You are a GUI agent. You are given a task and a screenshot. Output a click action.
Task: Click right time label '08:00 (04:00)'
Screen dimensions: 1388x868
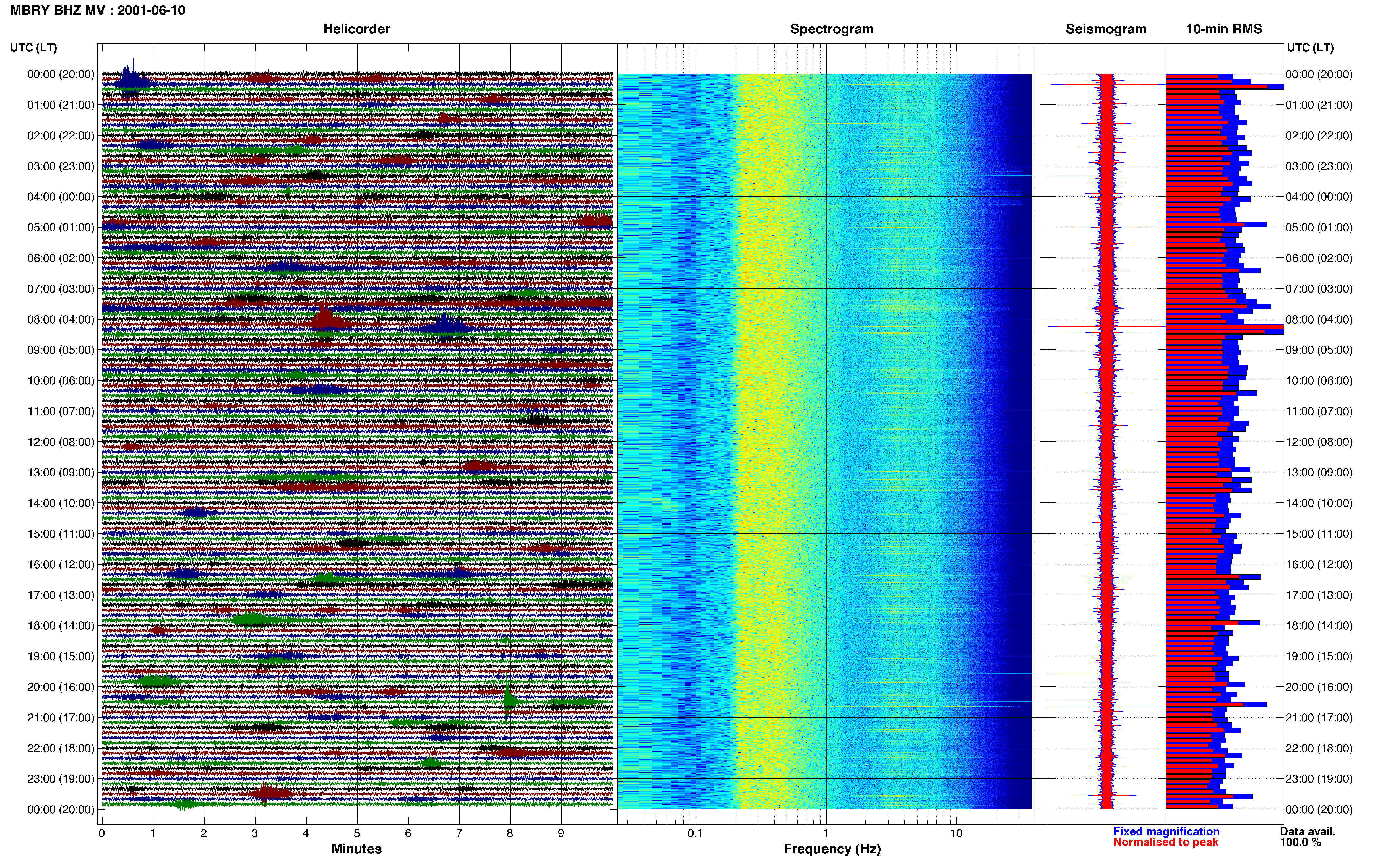click(x=1319, y=319)
